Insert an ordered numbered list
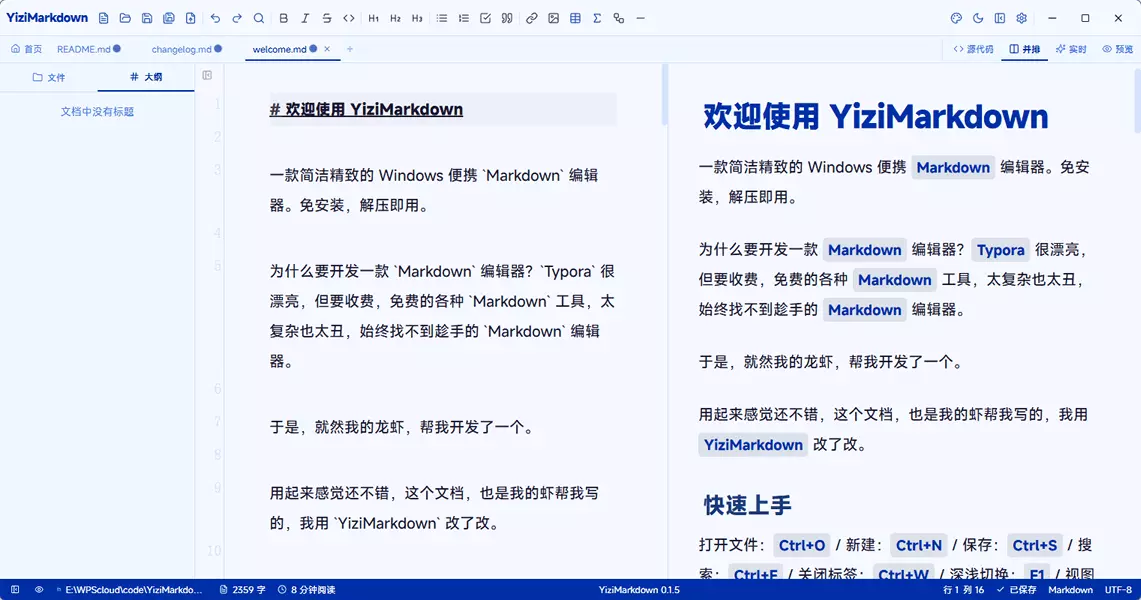This screenshot has width=1141, height=600. click(x=464, y=18)
